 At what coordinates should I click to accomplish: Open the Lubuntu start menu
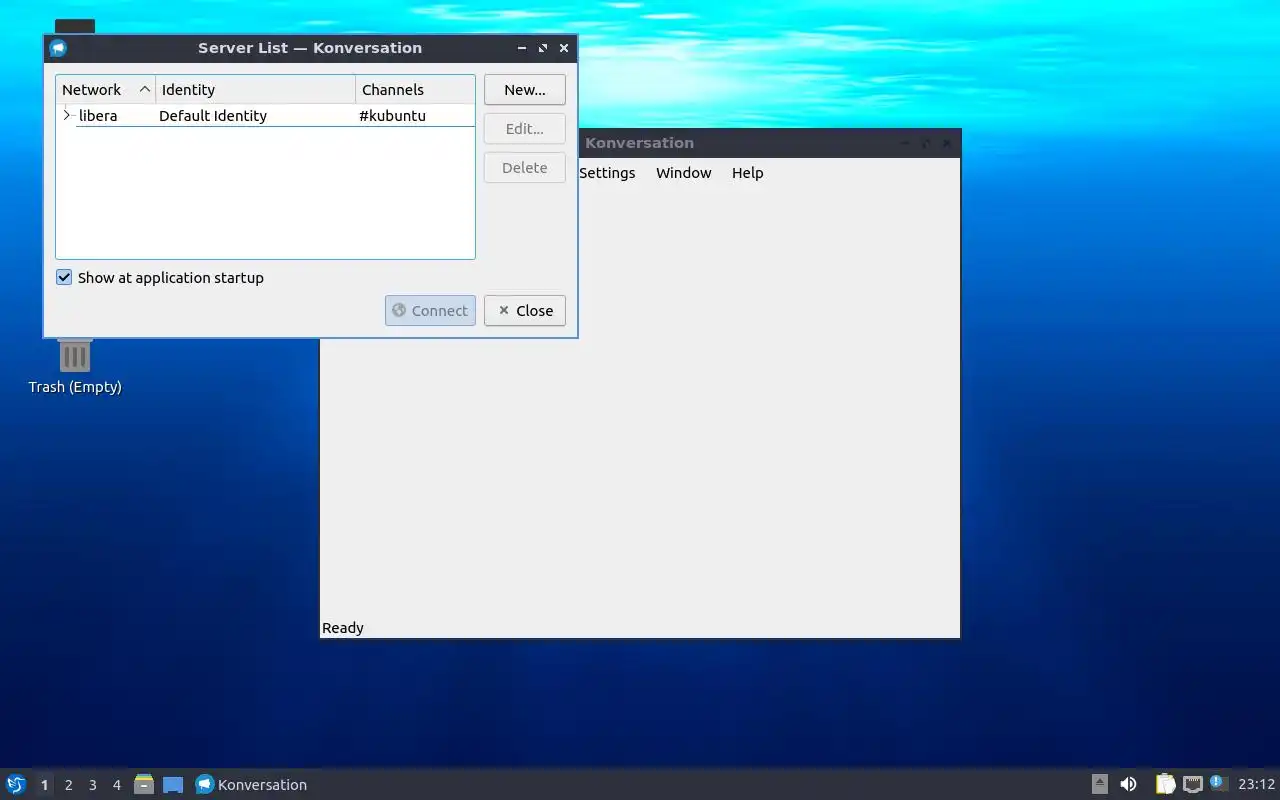(x=16, y=784)
